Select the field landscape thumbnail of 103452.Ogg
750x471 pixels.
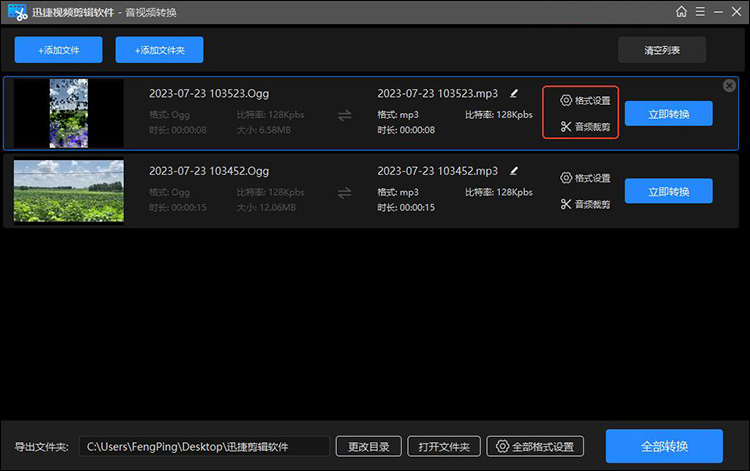pos(69,191)
